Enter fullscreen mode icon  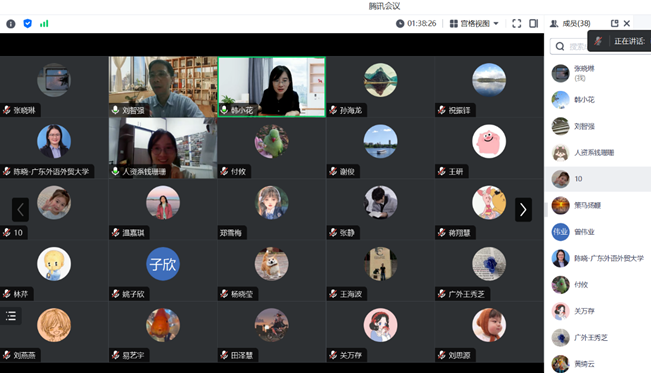pos(516,24)
